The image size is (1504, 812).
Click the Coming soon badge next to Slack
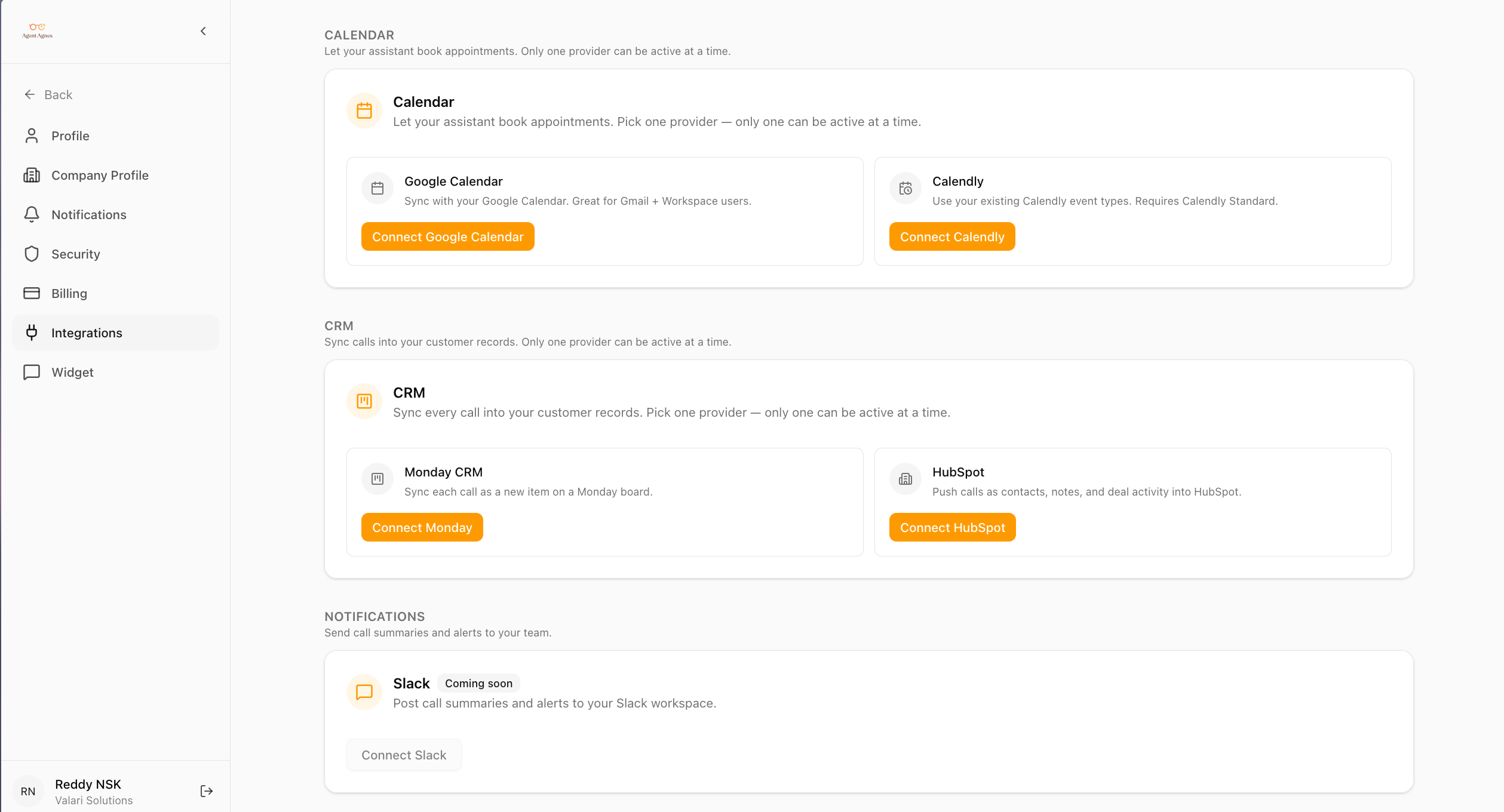pos(478,683)
